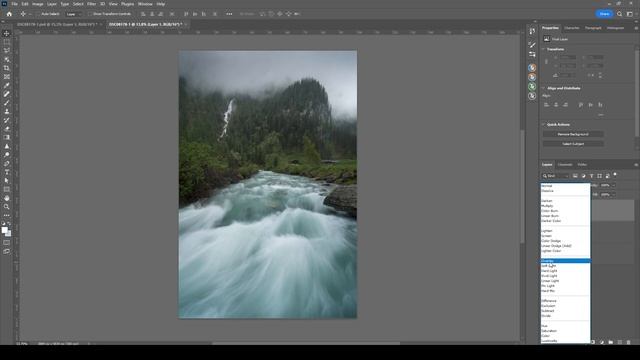Viewport: 640px width, 360px height.
Task: Choose Hard Light blend mode
Action: (x=565, y=271)
